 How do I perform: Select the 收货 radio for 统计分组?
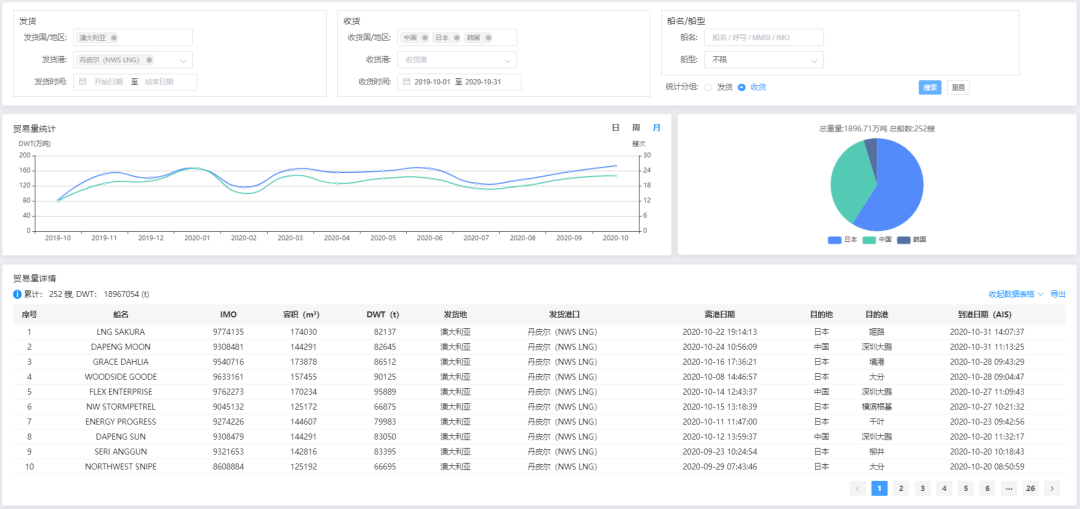point(741,87)
